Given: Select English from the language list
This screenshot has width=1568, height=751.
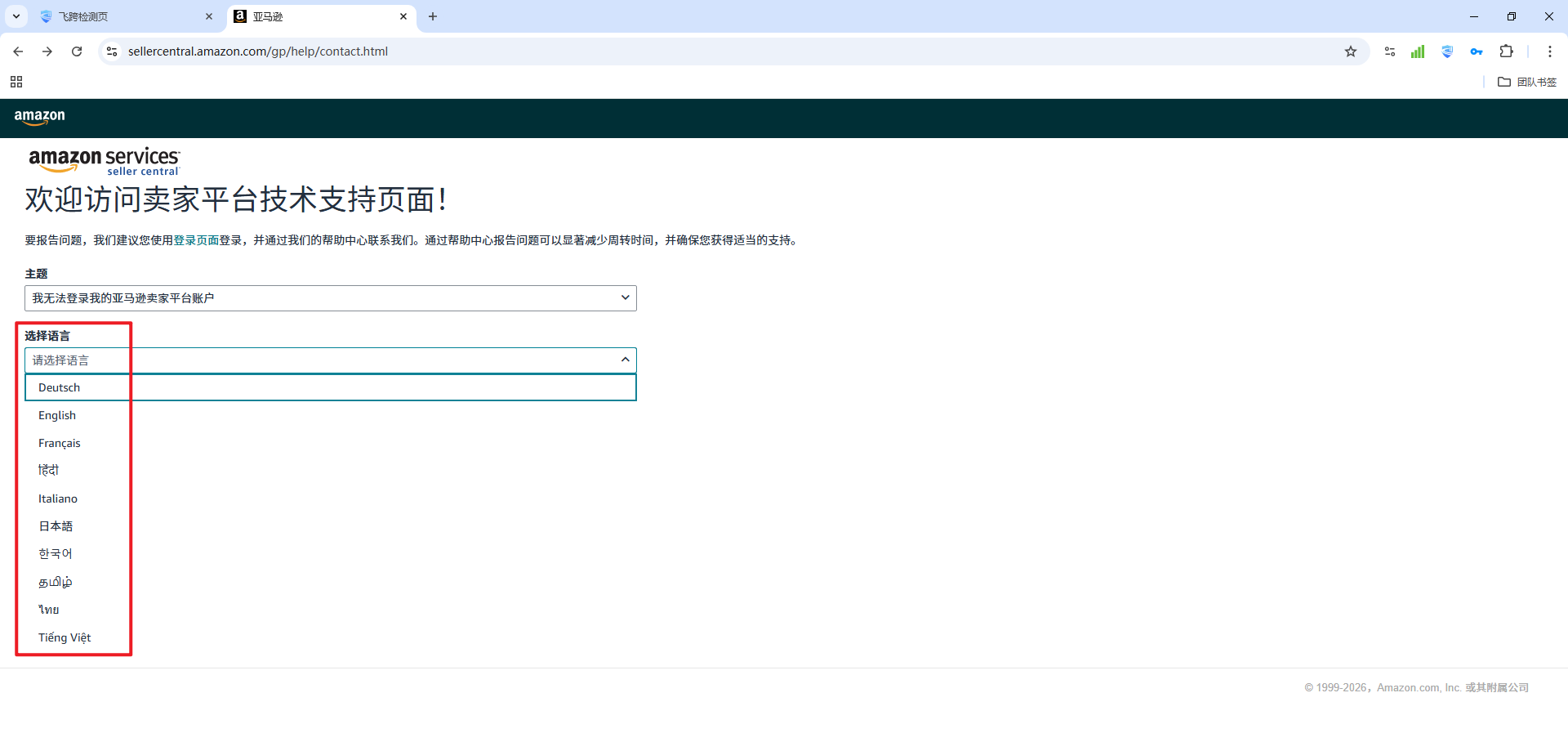Looking at the screenshot, I should coord(331,415).
